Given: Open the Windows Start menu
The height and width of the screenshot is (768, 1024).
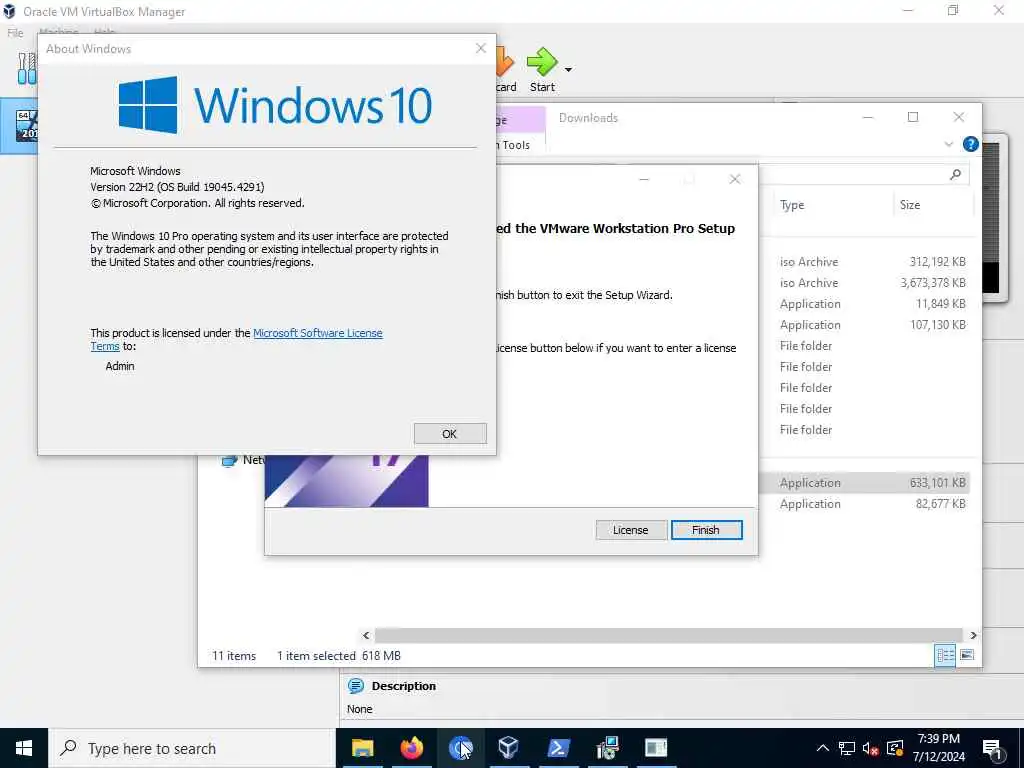Looking at the screenshot, I should point(24,748).
